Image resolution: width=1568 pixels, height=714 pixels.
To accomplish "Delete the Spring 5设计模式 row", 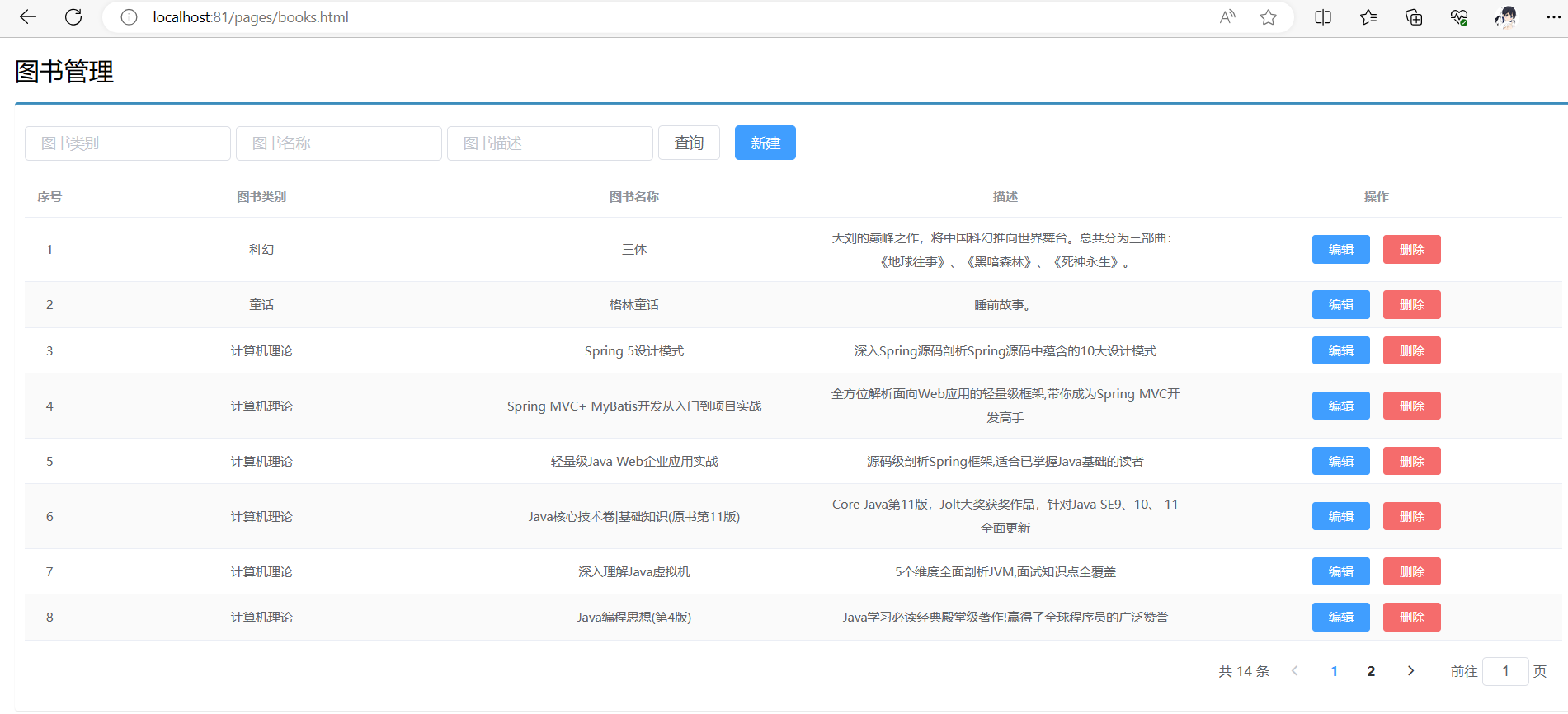I will [x=1412, y=350].
